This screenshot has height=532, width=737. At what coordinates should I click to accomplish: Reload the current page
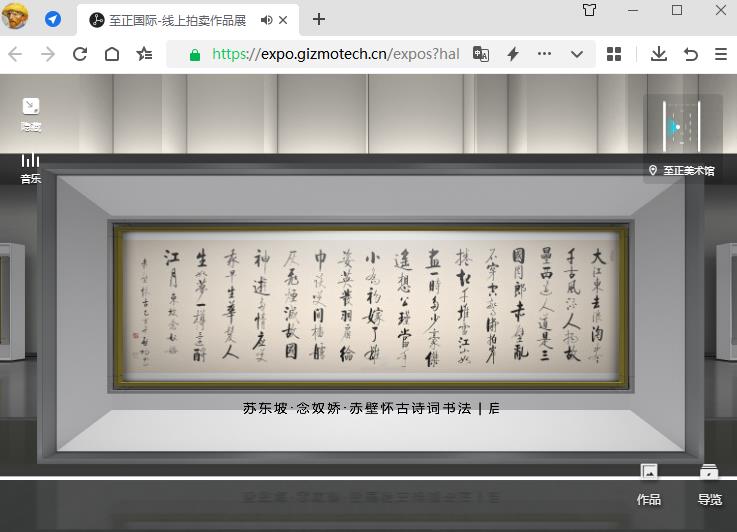point(80,54)
